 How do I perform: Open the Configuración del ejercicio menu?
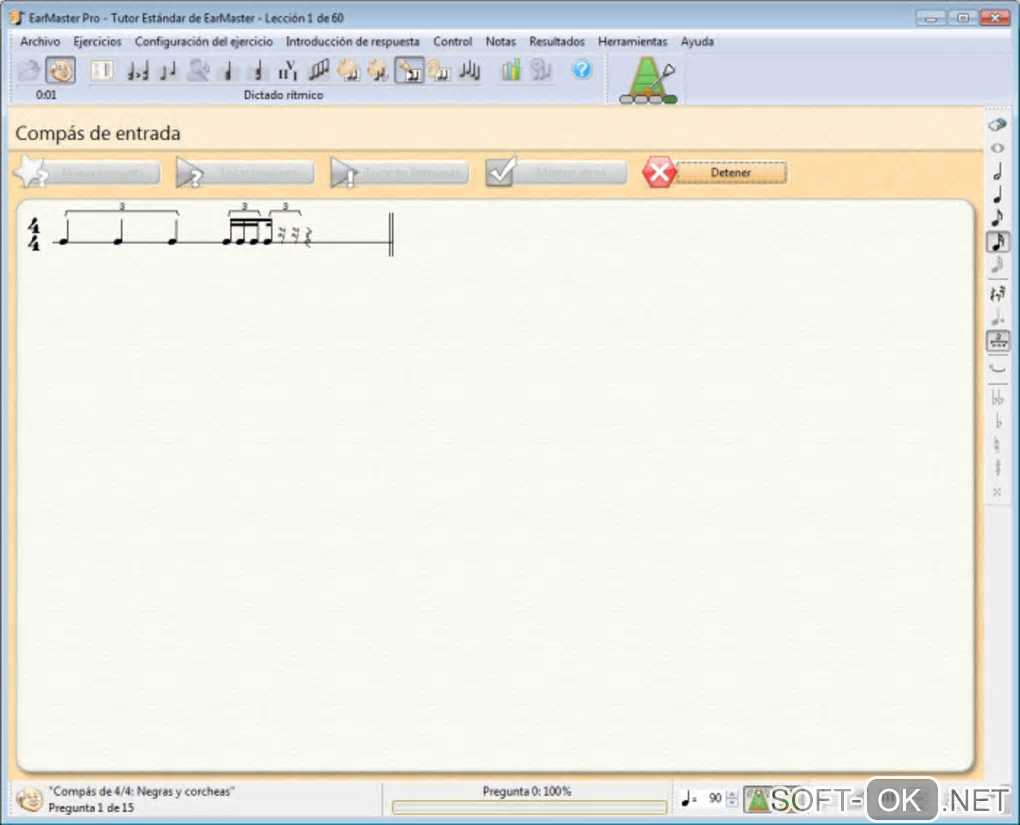coord(204,42)
